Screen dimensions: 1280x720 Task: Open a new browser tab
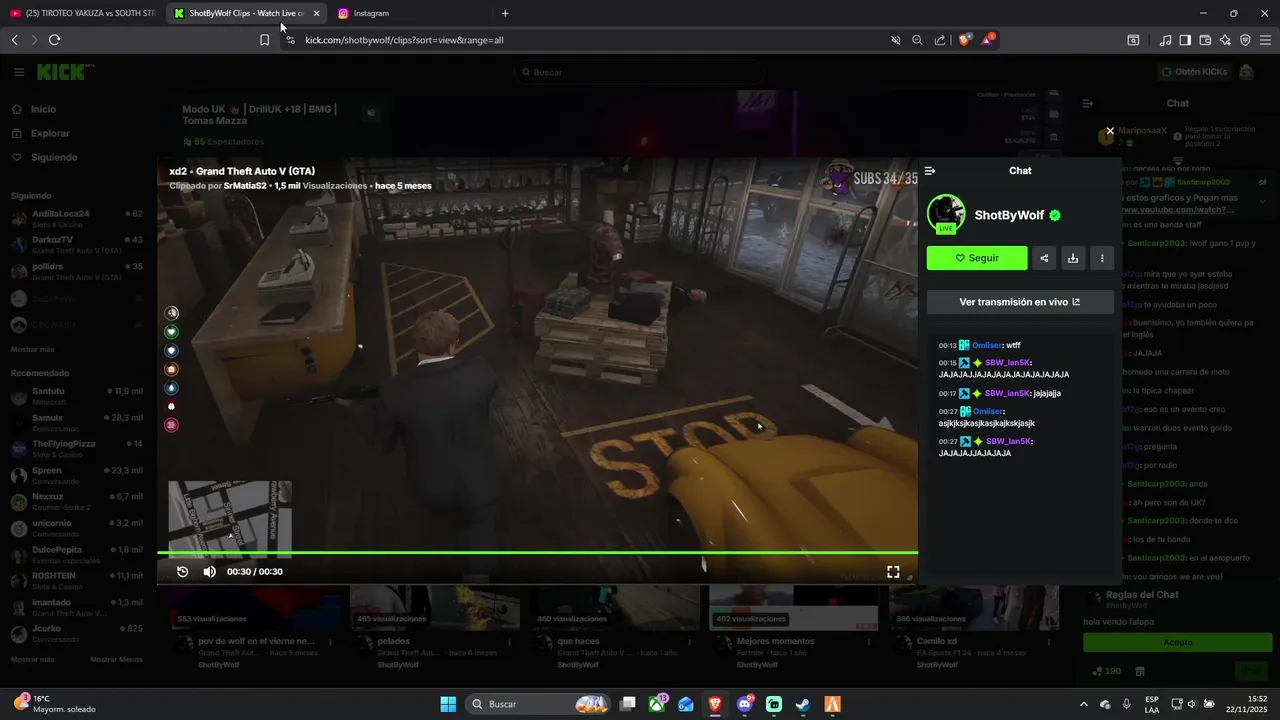505,13
